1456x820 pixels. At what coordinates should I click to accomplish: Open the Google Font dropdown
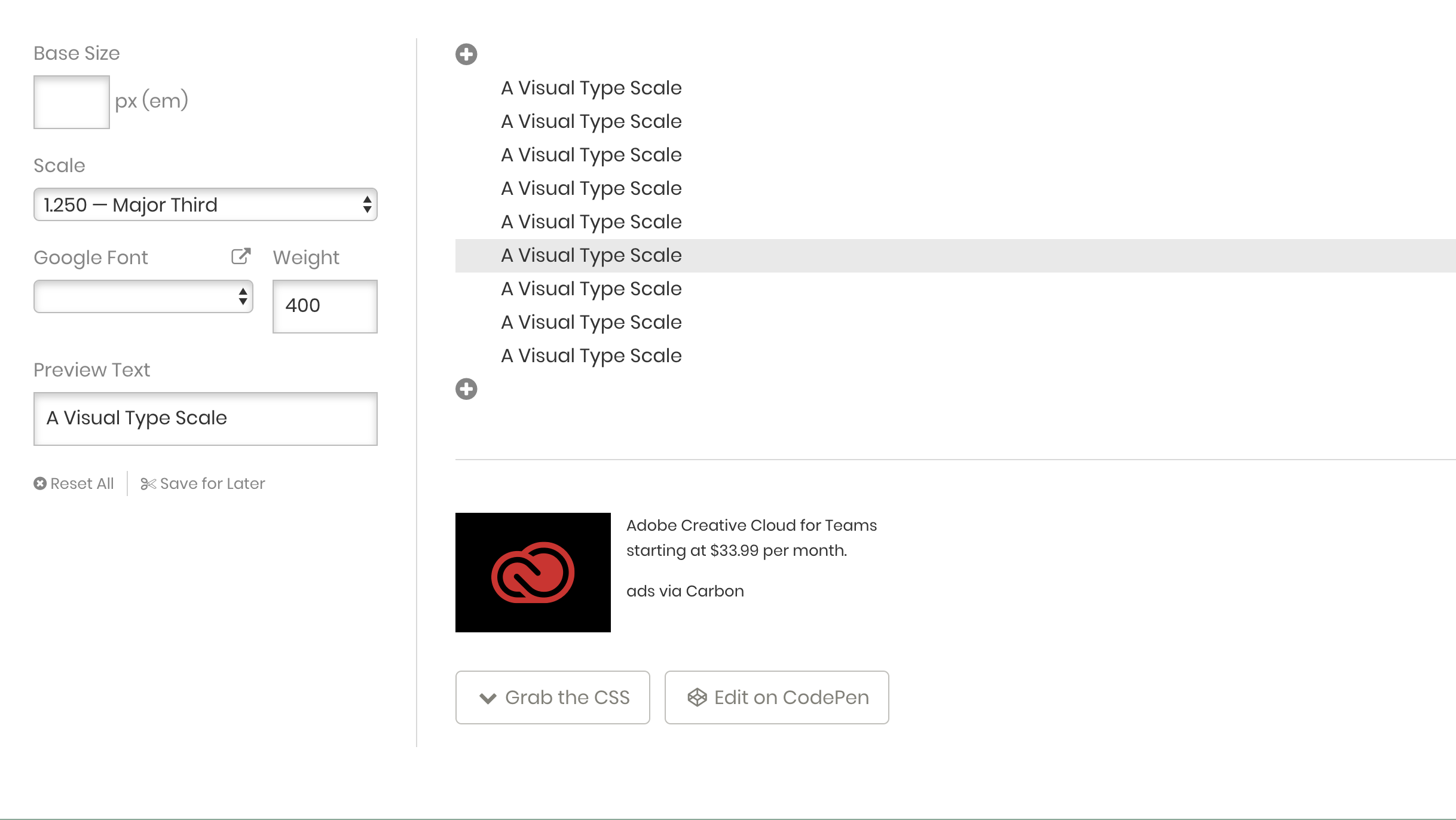coord(143,296)
